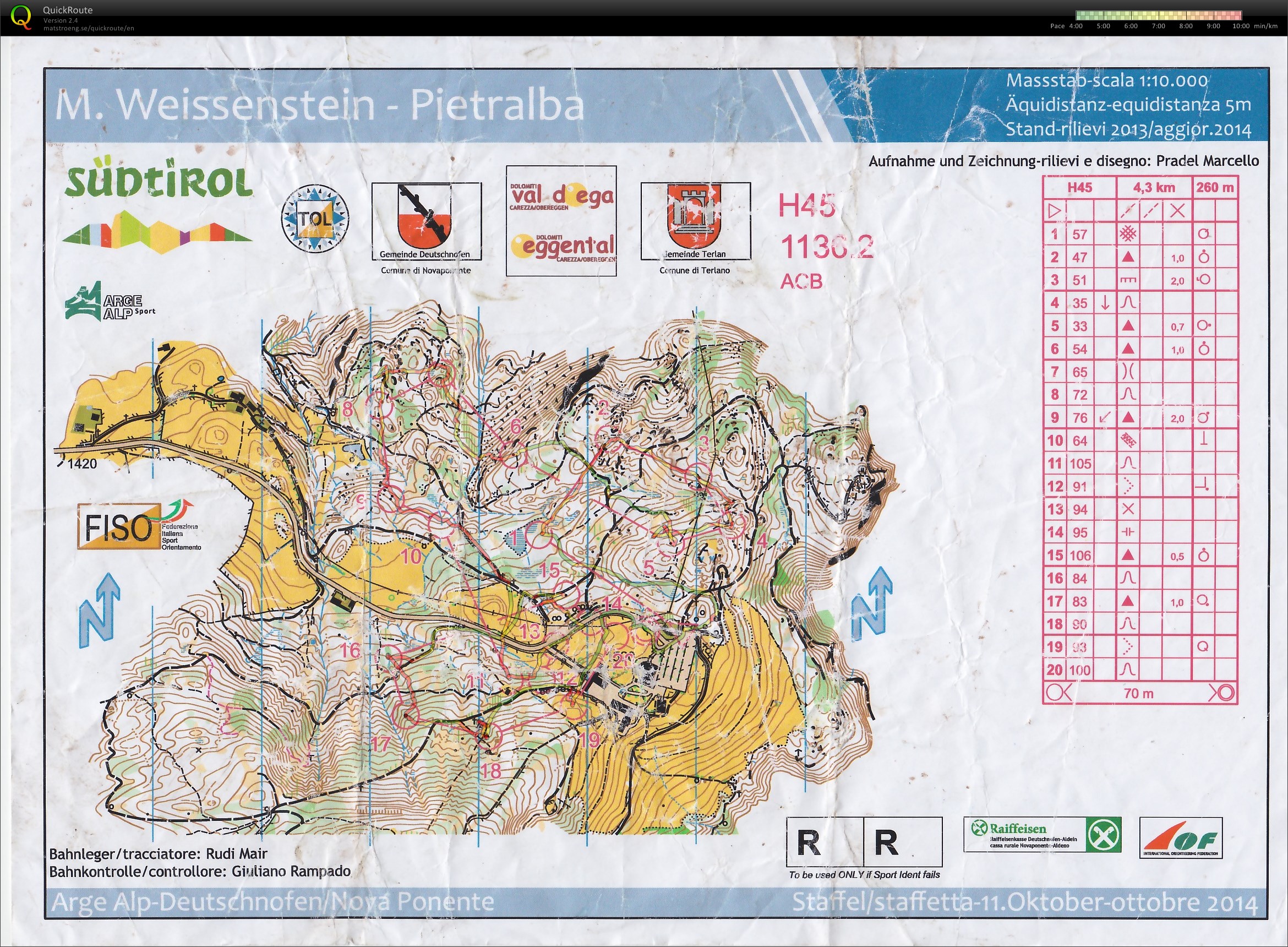Click the eggental orange logo
This screenshot has width=1288, height=947.
point(563,248)
